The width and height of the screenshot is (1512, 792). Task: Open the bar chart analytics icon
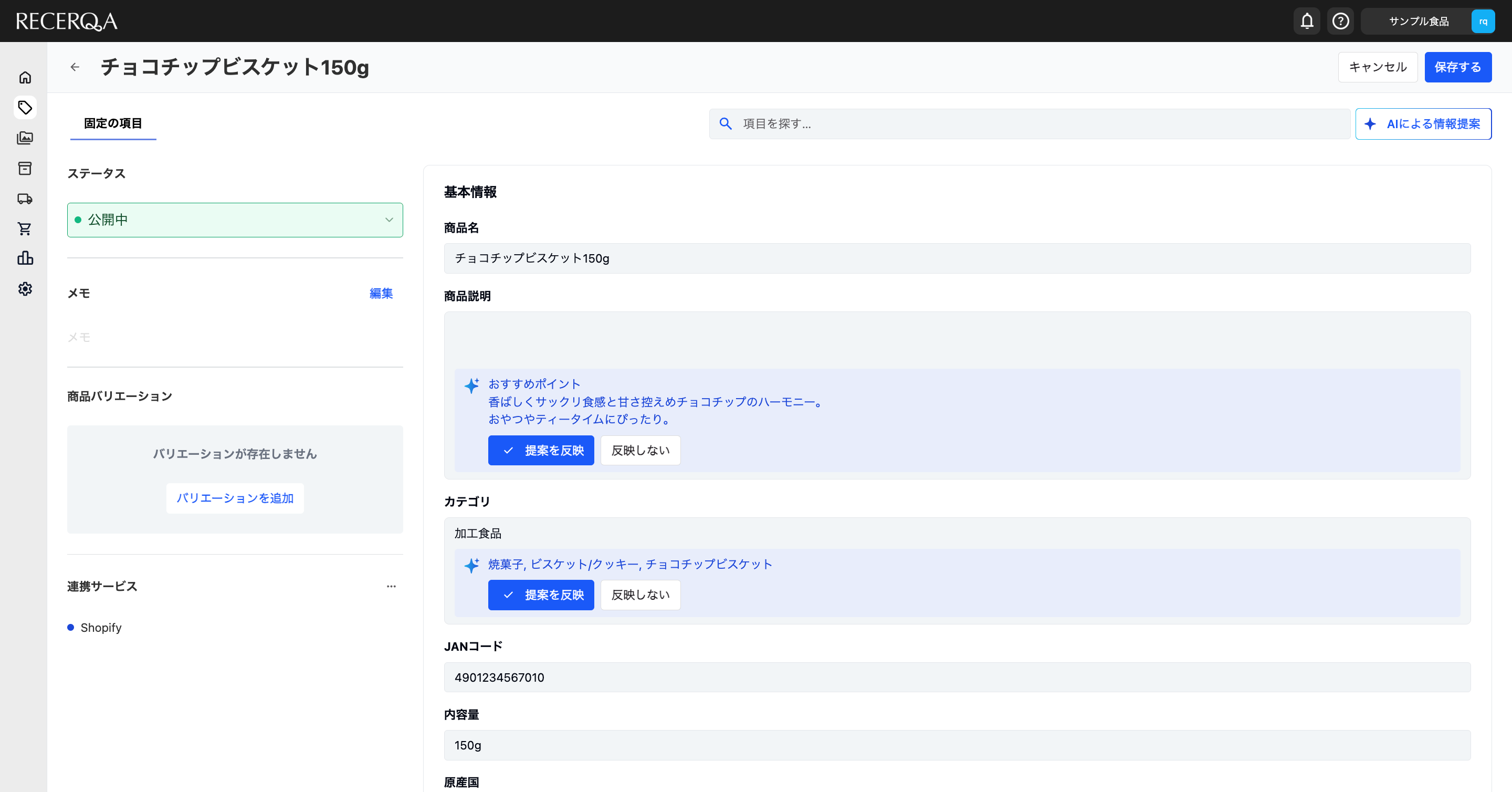point(25,258)
